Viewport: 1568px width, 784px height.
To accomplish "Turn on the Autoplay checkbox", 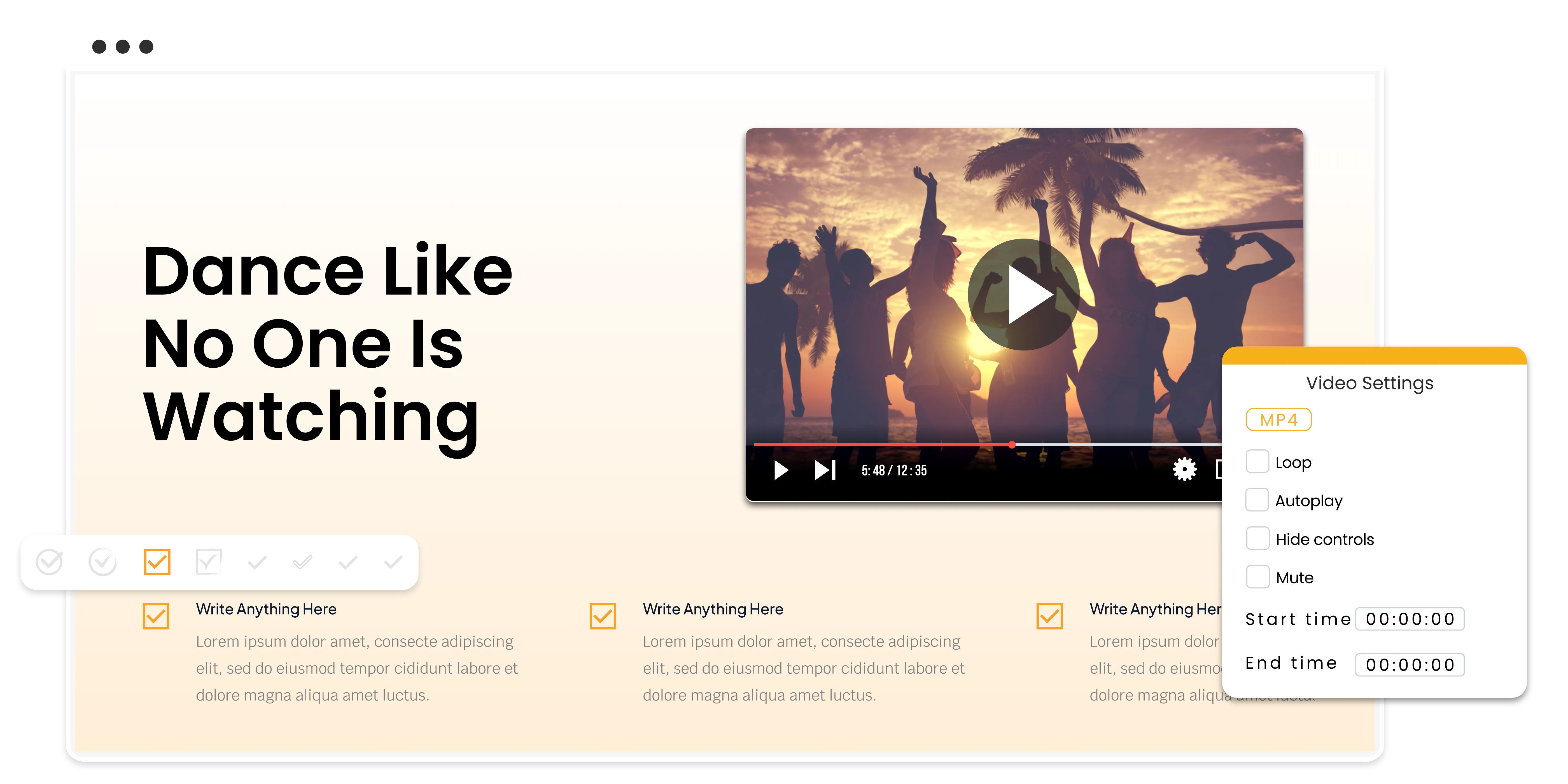I will click(x=1257, y=500).
